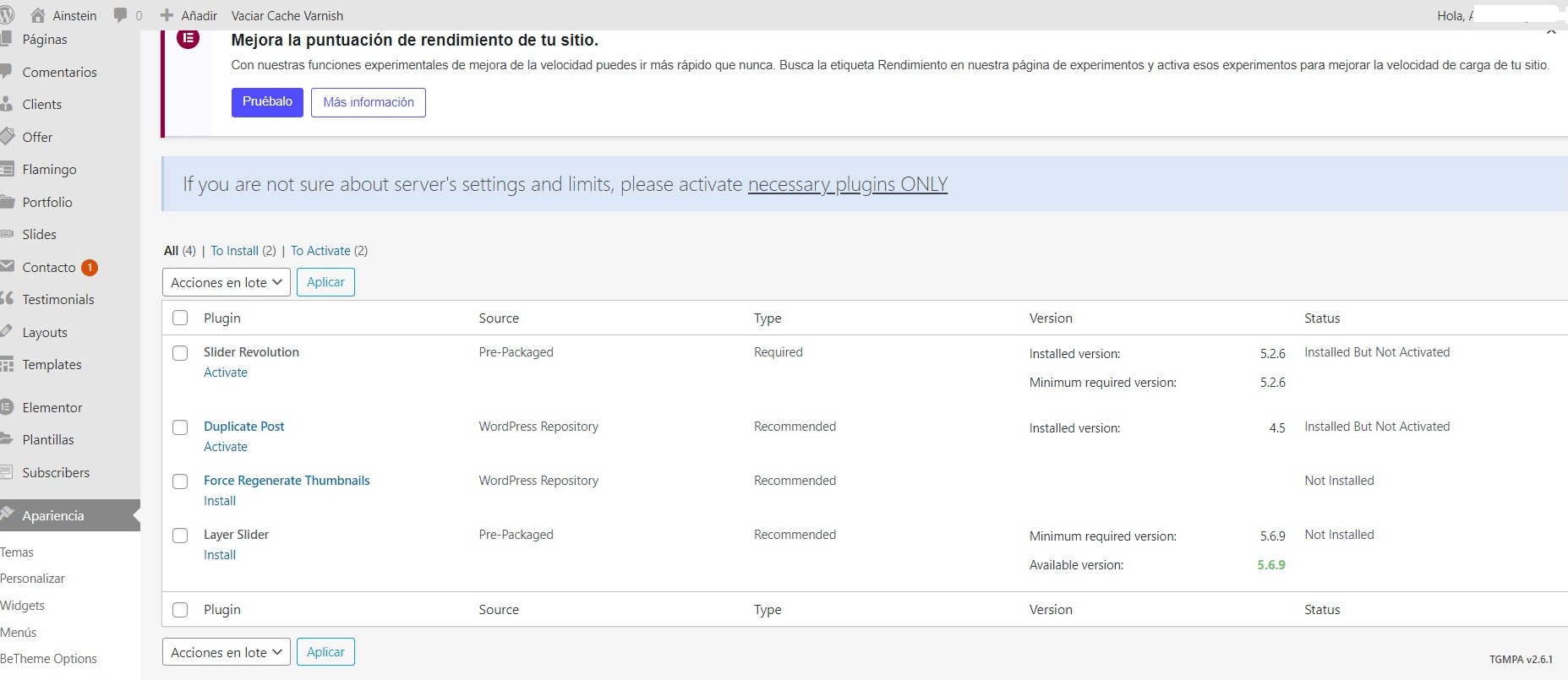Open the comments bubble icon in admin bar
The width and height of the screenshot is (1568, 680).
121,15
